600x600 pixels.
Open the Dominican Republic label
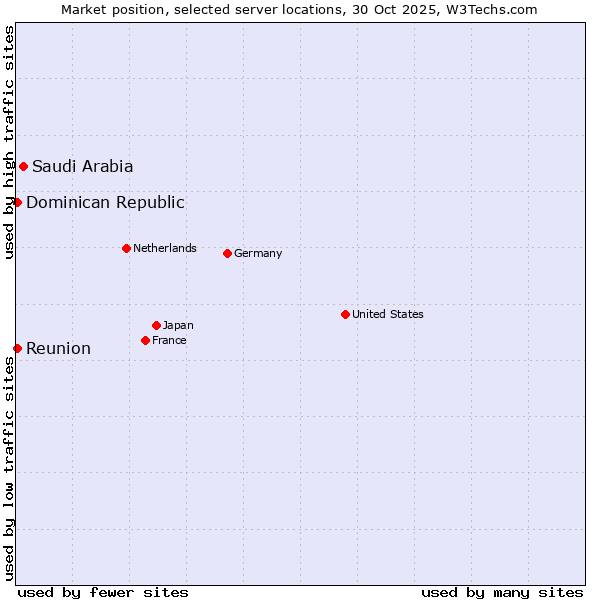105,202
